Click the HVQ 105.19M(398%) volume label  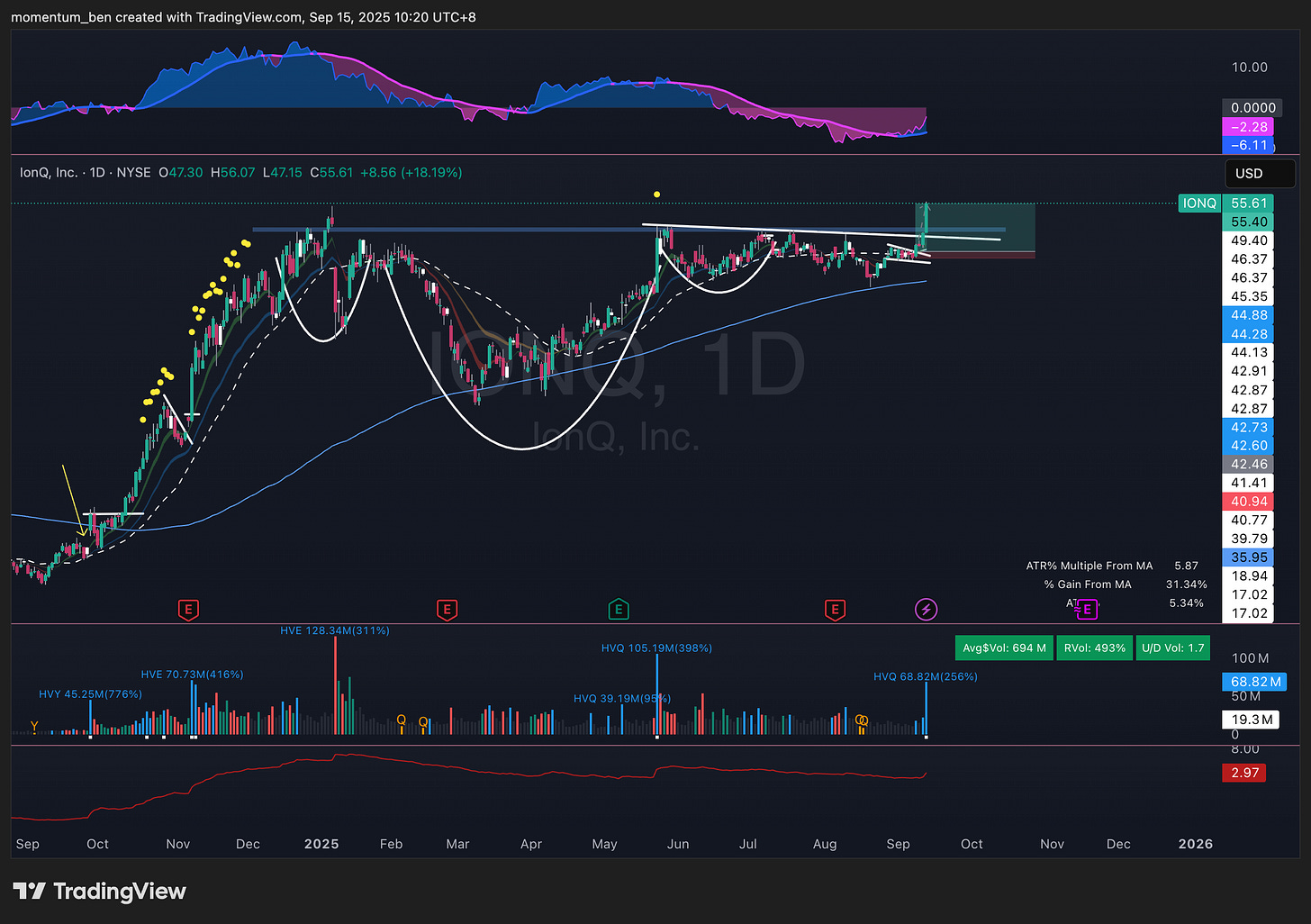[x=656, y=648]
